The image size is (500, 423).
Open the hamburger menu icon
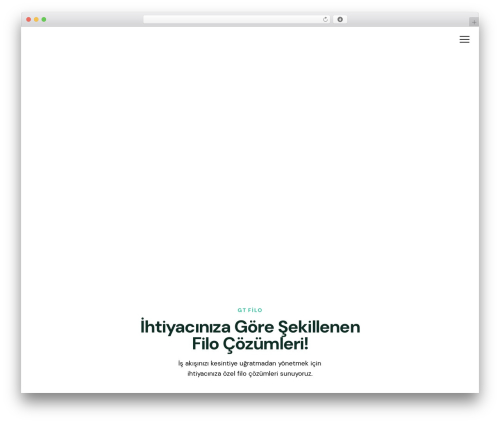(x=464, y=39)
